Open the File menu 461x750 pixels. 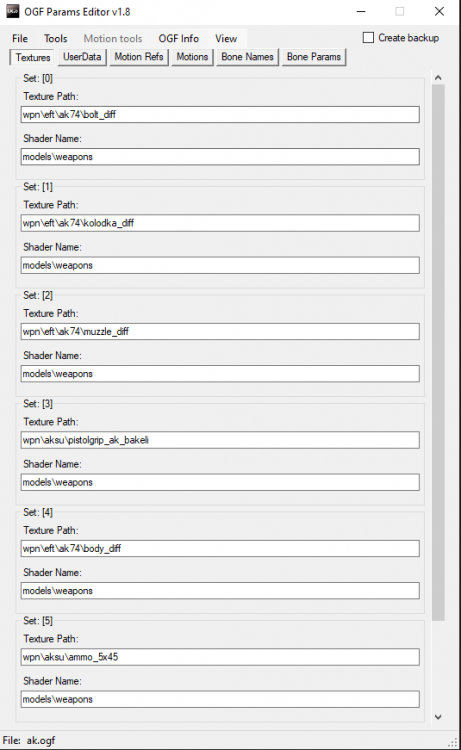tap(20, 38)
